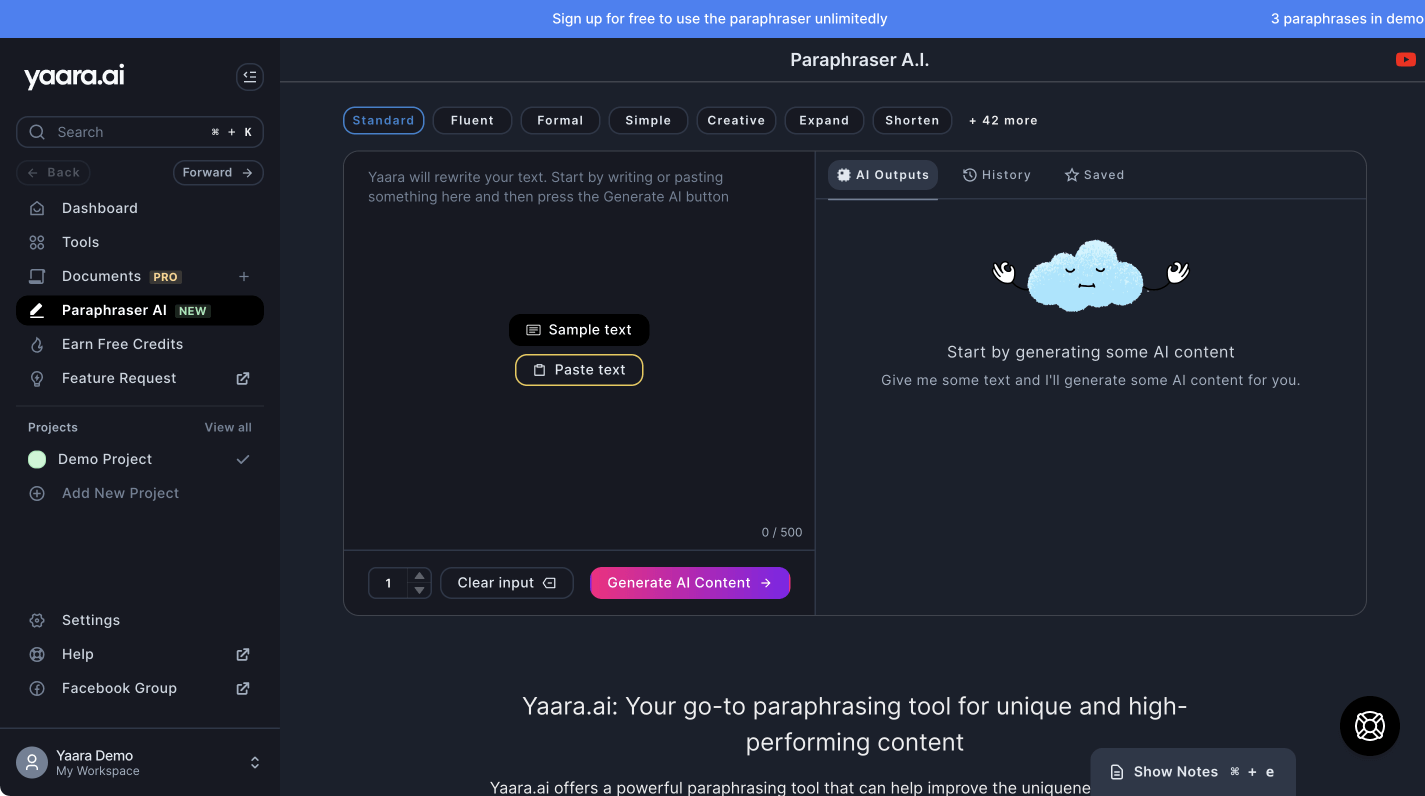Open Feature Request via its external link icon
The height and width of the screenshot is (796, 1425).
point(242,378)
